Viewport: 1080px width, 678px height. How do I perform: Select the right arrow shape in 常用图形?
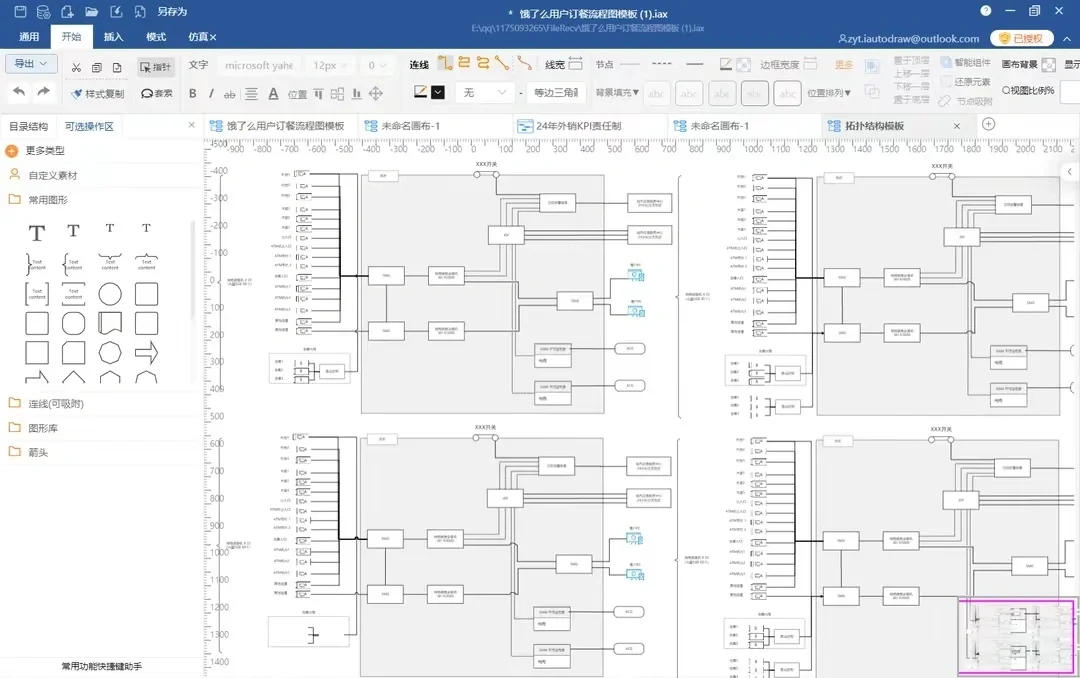[146, 353]
